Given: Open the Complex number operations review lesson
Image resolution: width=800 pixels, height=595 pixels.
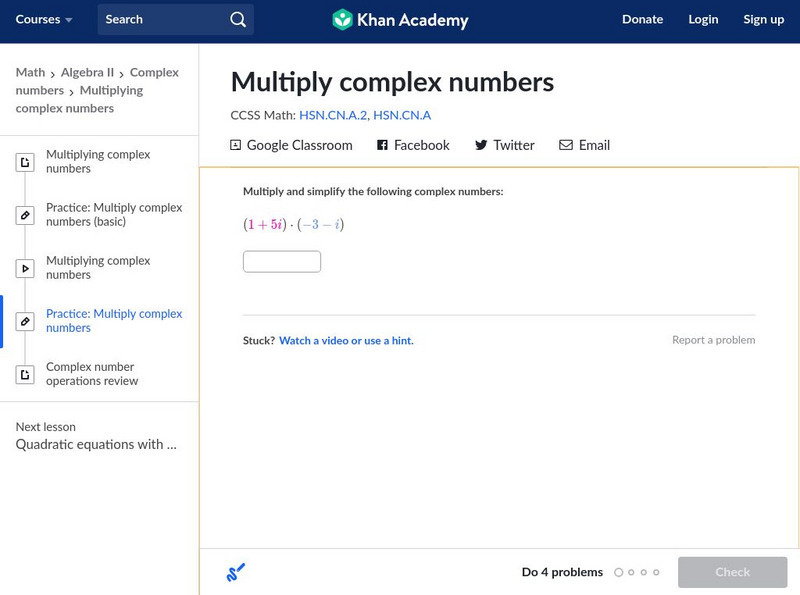Looking at the screenshot, I should coord(92,374).
